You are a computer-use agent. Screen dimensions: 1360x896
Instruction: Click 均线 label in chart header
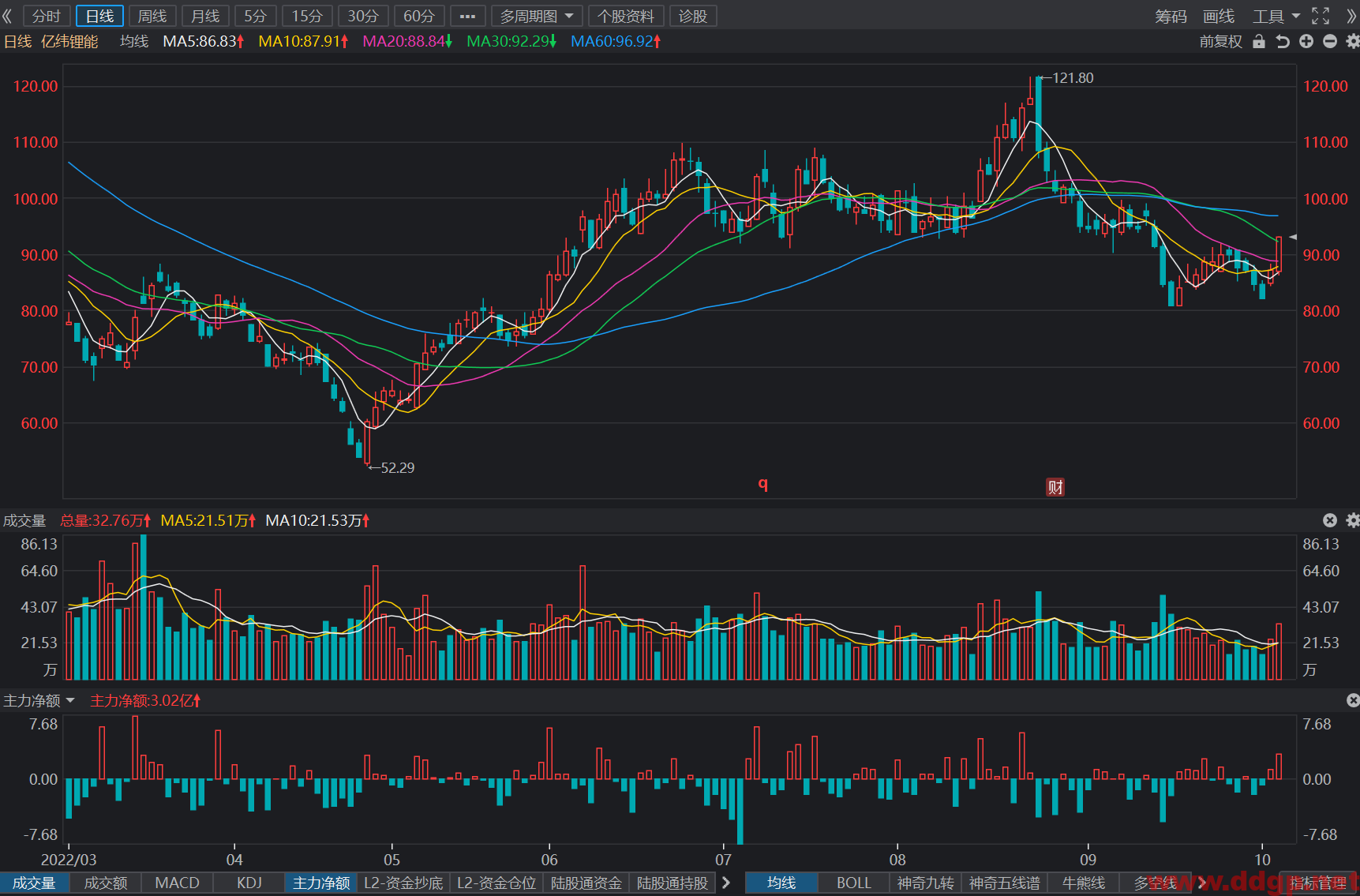click(134, 41)
